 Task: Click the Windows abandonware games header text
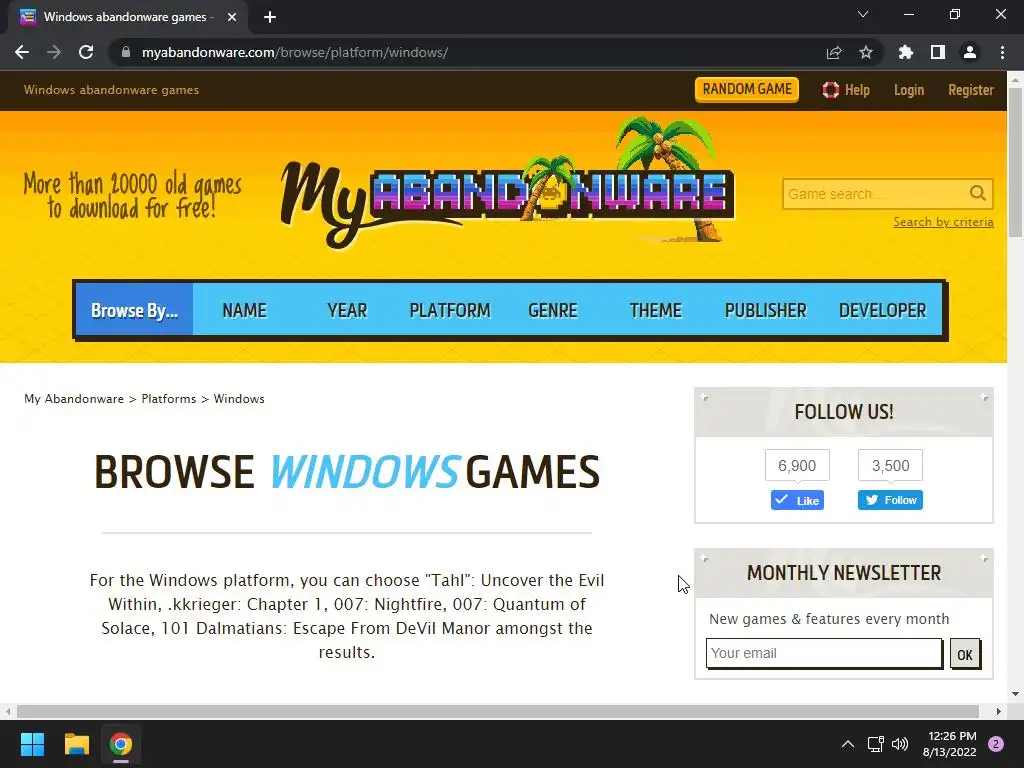coord(111,90)
